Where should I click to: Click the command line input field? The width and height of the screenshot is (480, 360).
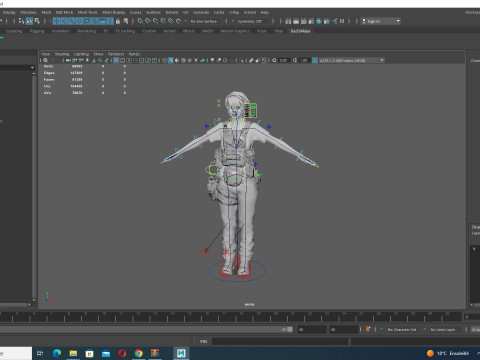(280, 341)
